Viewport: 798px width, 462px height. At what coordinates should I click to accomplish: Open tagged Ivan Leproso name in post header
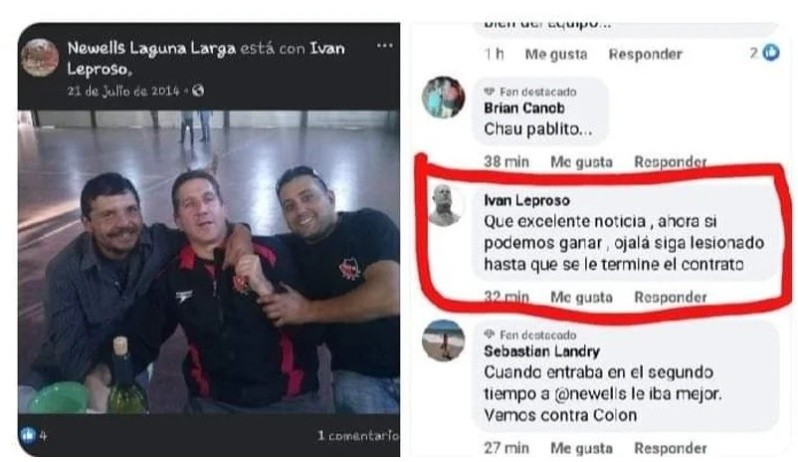point(206,59)
